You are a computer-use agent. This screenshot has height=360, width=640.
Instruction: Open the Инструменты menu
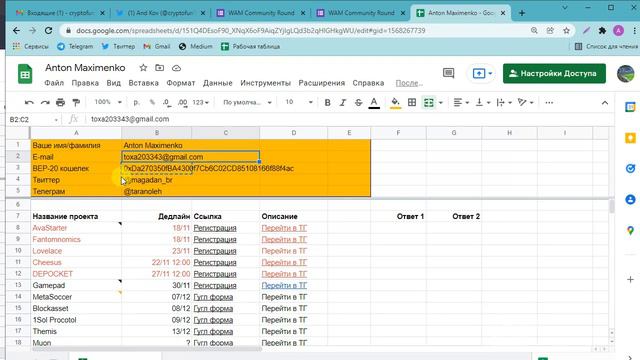(x=265, y=83)
